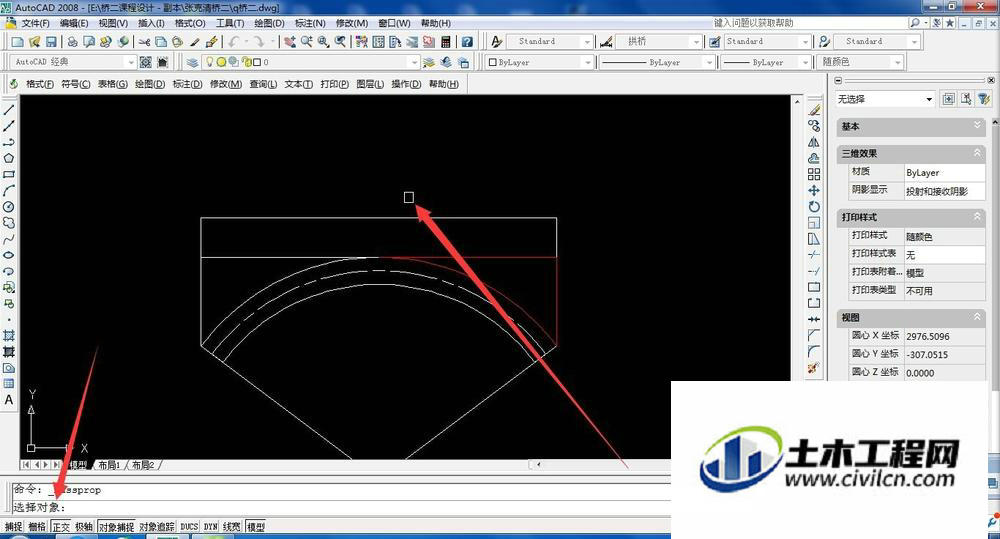1000x539 pixels.
Task: Select the Revision Cloud tool
Action: tap(9, 223)
